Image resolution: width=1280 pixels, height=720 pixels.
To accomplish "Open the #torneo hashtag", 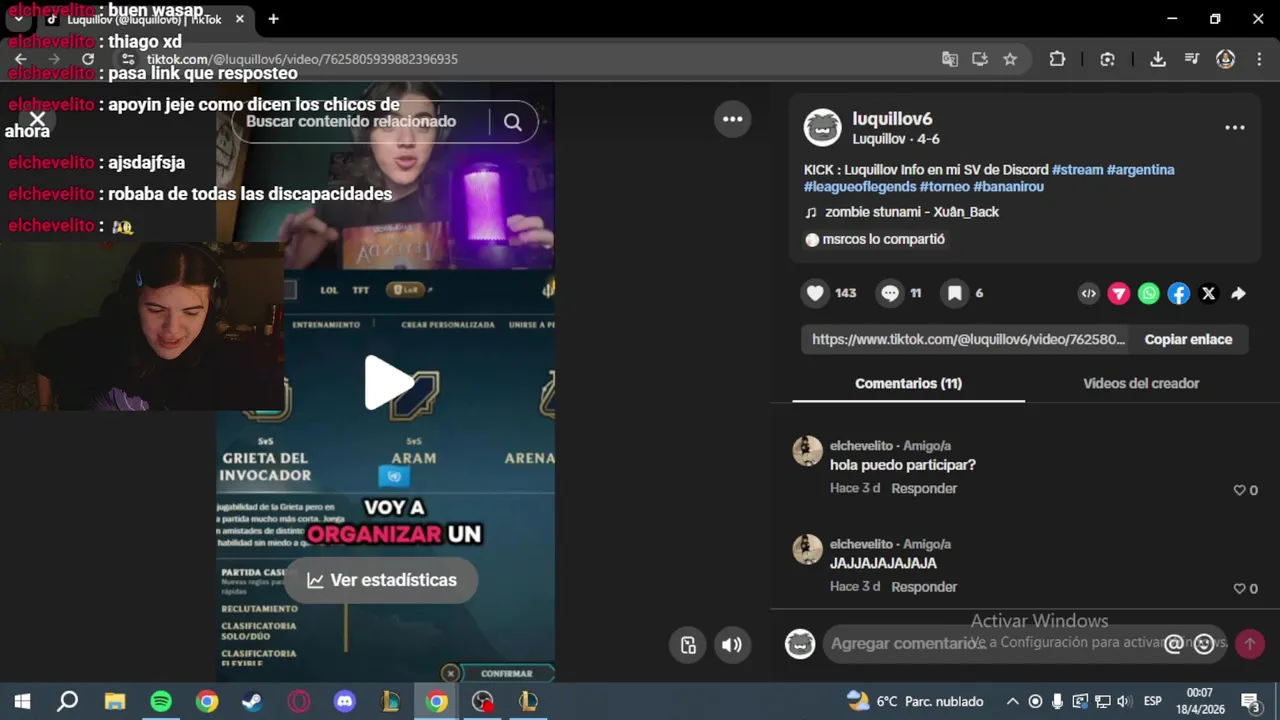I will coord(944,187).
